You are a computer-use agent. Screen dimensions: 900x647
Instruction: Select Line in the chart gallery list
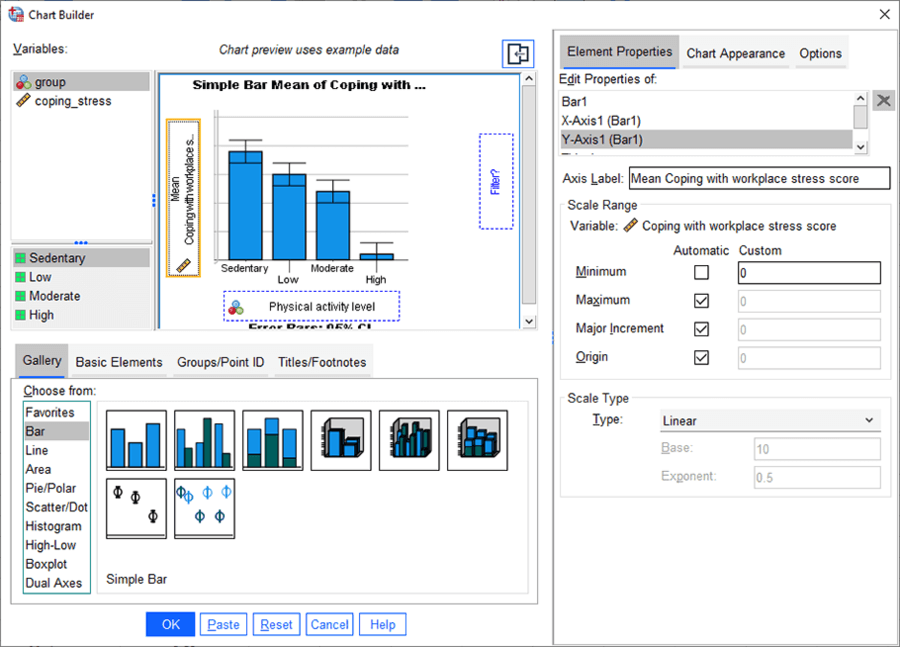click(x=37, y=450)
